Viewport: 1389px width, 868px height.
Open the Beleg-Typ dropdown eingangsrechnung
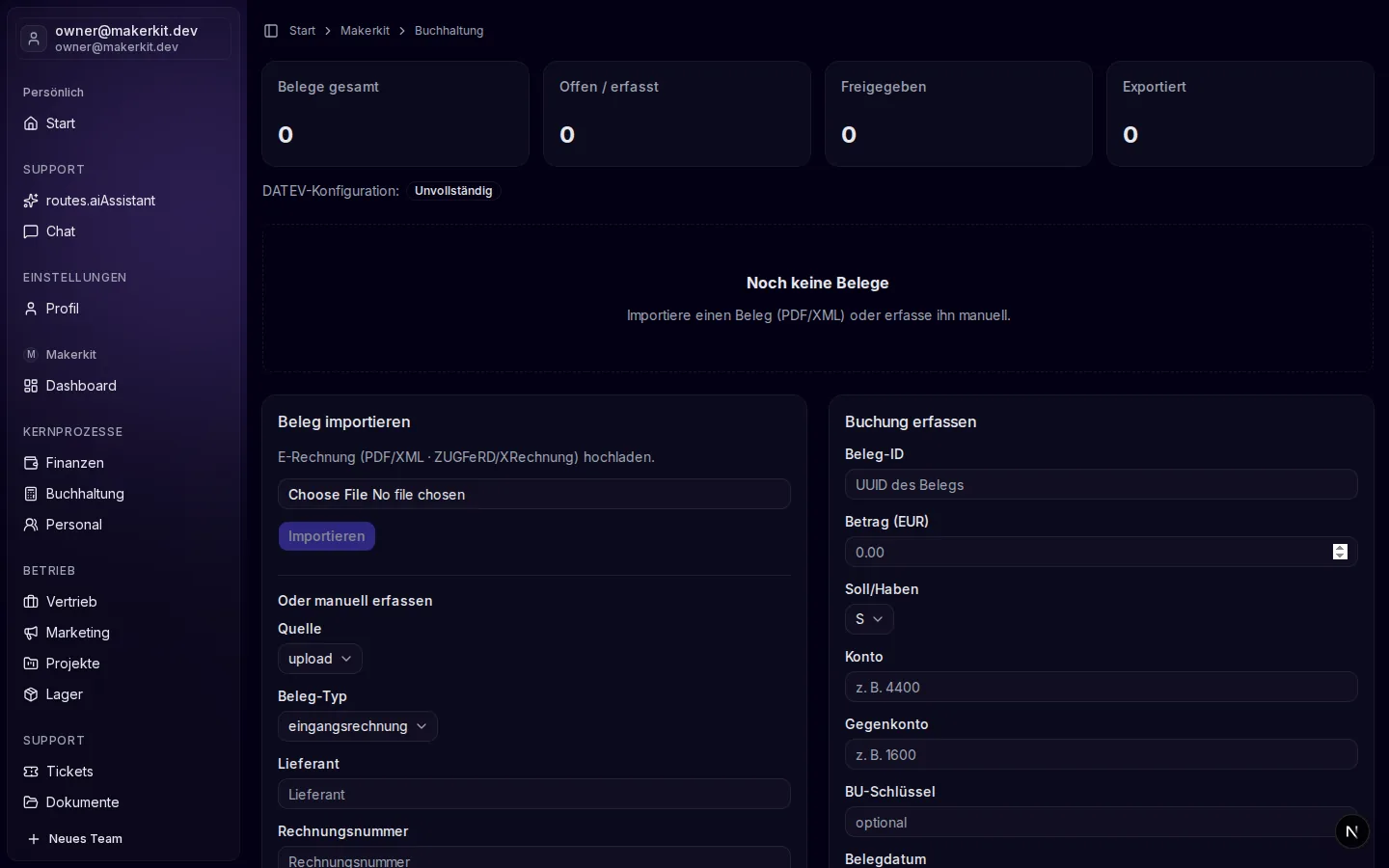(x=358, y=726)
